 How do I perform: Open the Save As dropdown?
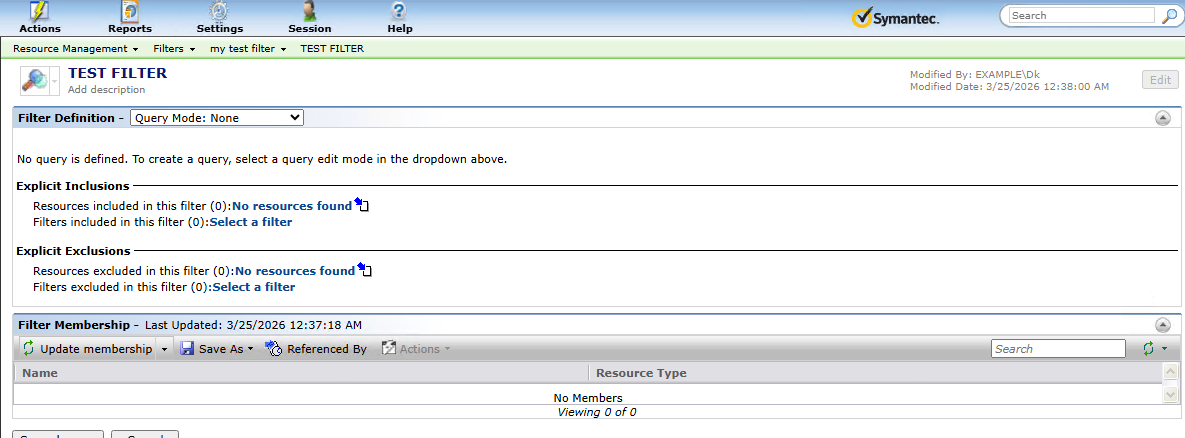pos(250,349)
